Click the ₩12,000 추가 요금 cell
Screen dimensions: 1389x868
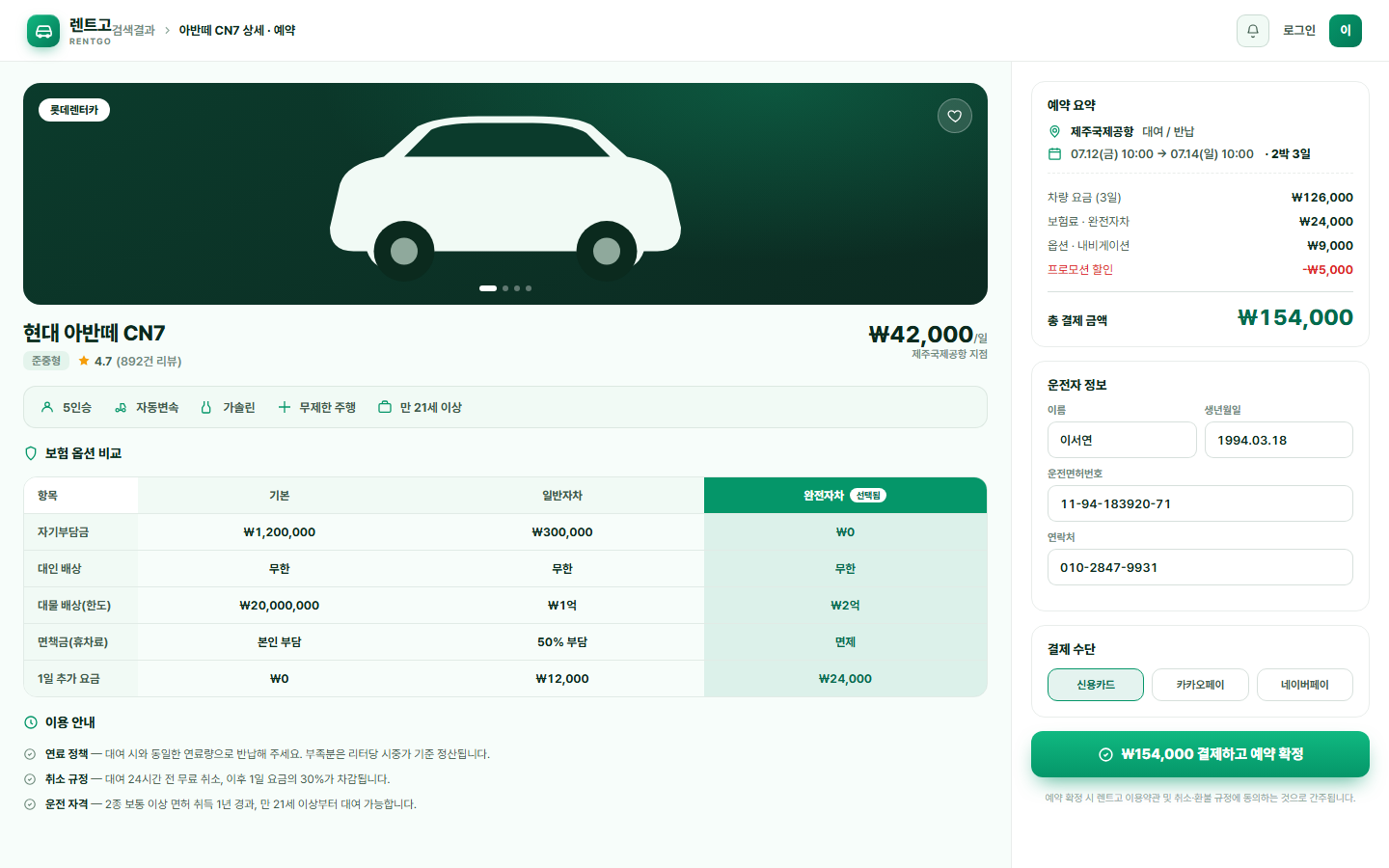[562, 679]
